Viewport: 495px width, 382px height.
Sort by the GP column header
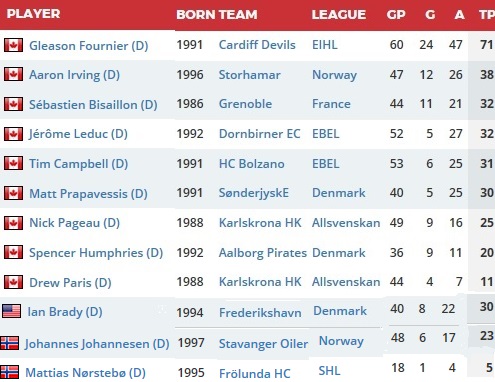coord(396,14)
